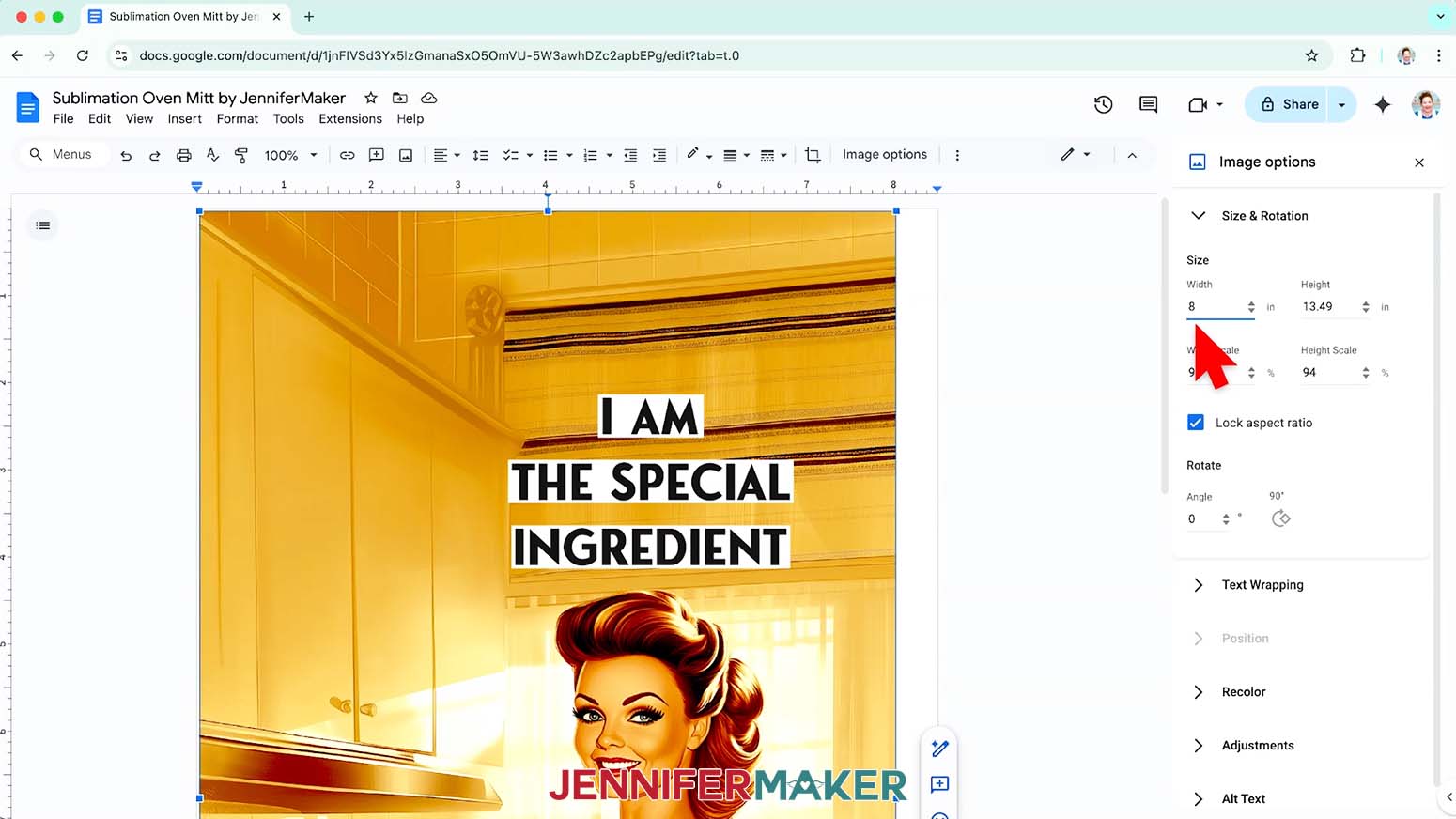This screenshot has width=1456, height=819.
Task: Open the View menu
Action: point(139,119)
